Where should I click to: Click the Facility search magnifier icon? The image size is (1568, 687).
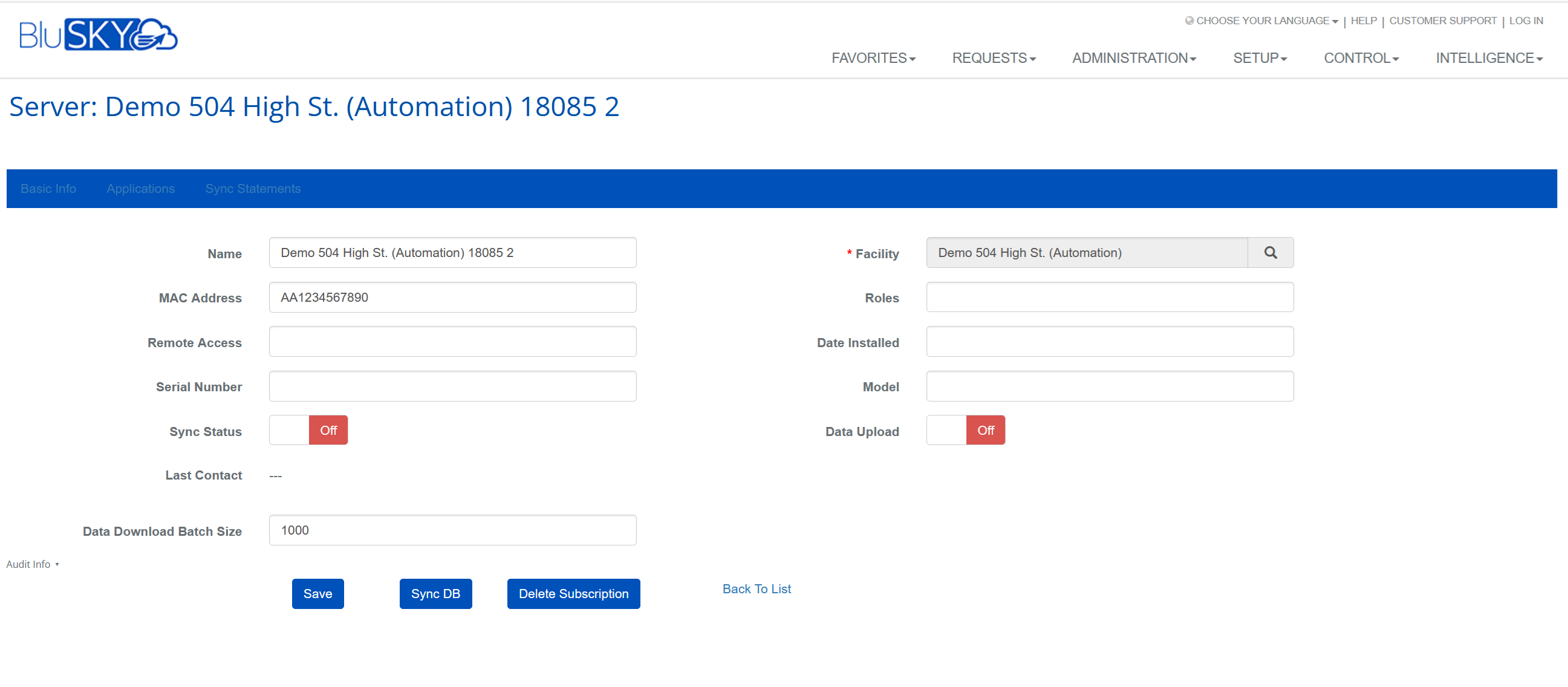1270,253
